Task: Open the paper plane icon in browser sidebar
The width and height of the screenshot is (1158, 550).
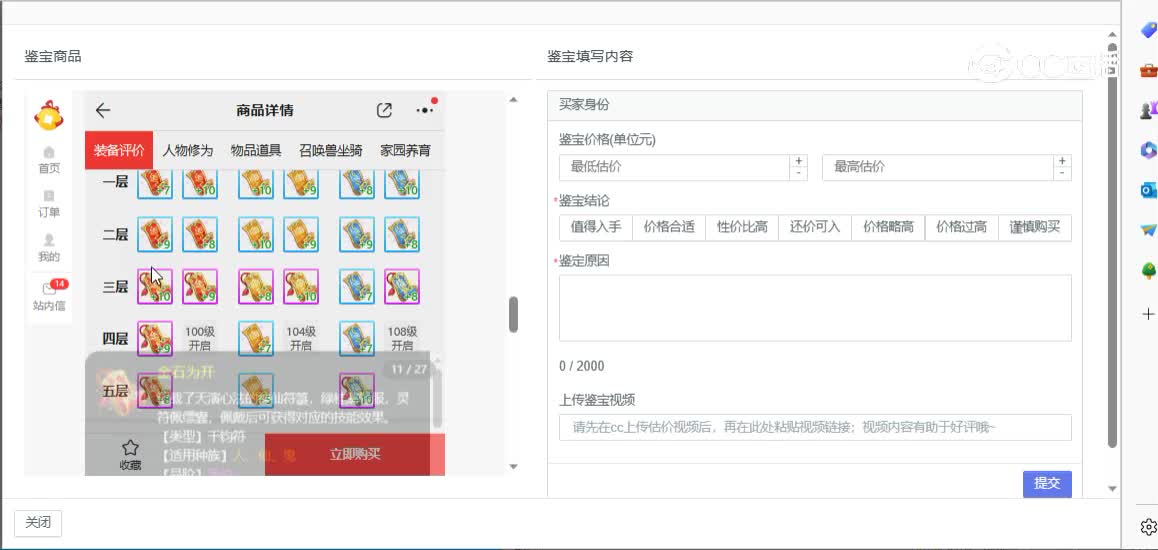Action: 1148,230
